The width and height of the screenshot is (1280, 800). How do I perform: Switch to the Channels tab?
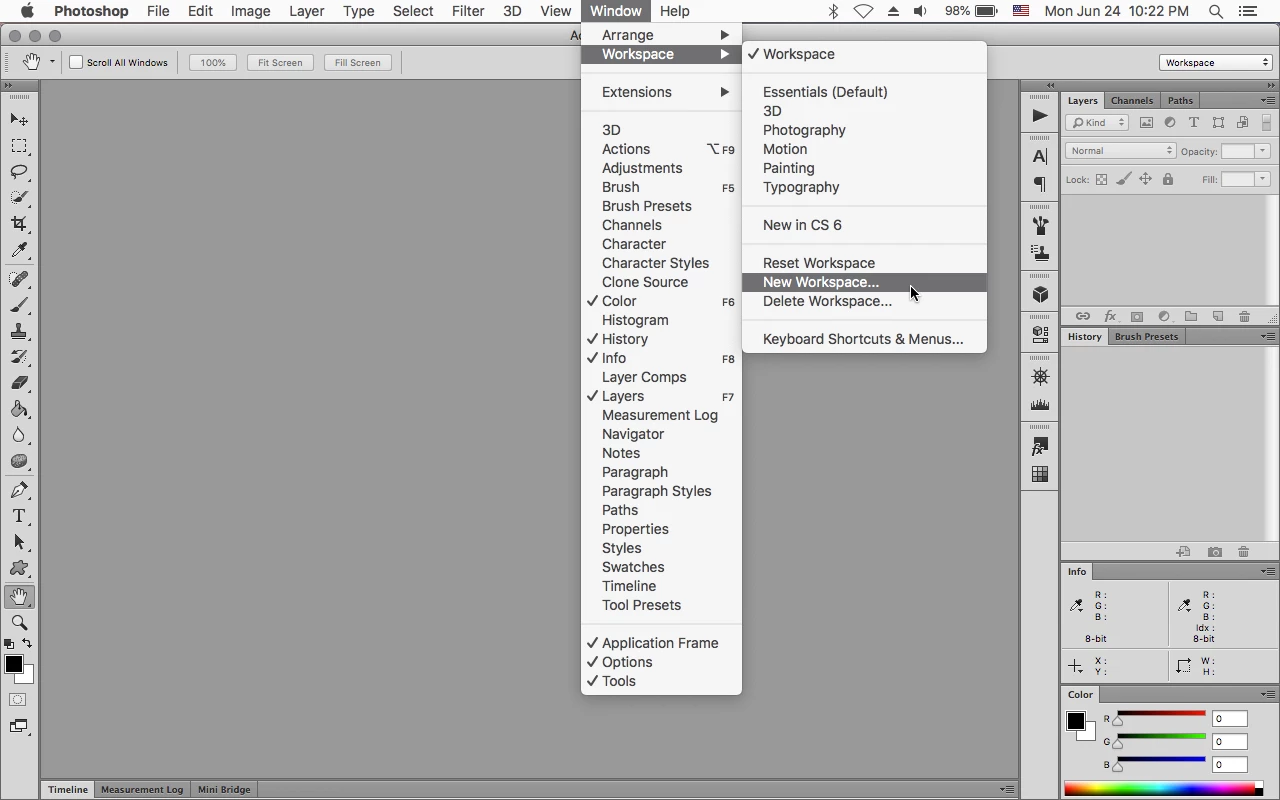coord(1132,101)
